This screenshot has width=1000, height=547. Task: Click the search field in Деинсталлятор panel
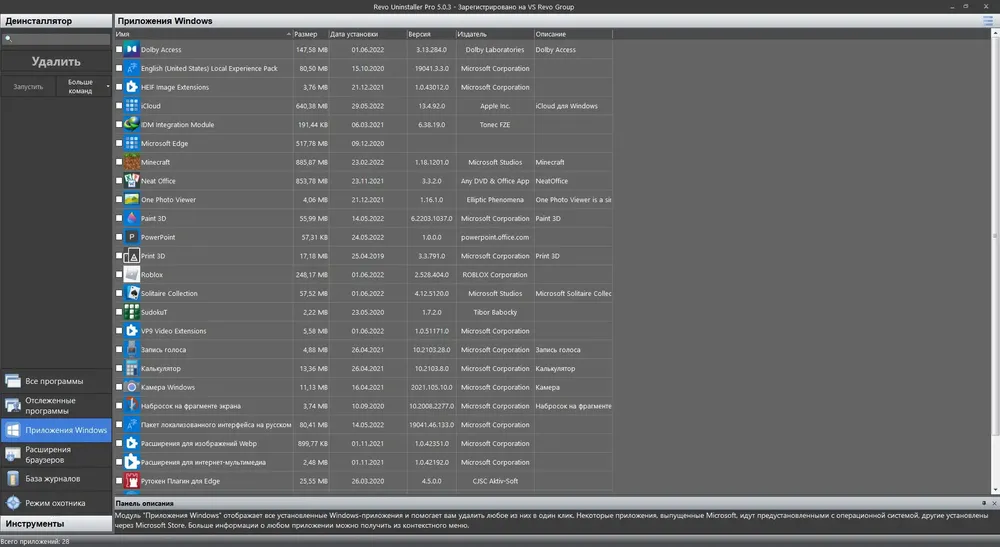[56, 39]
